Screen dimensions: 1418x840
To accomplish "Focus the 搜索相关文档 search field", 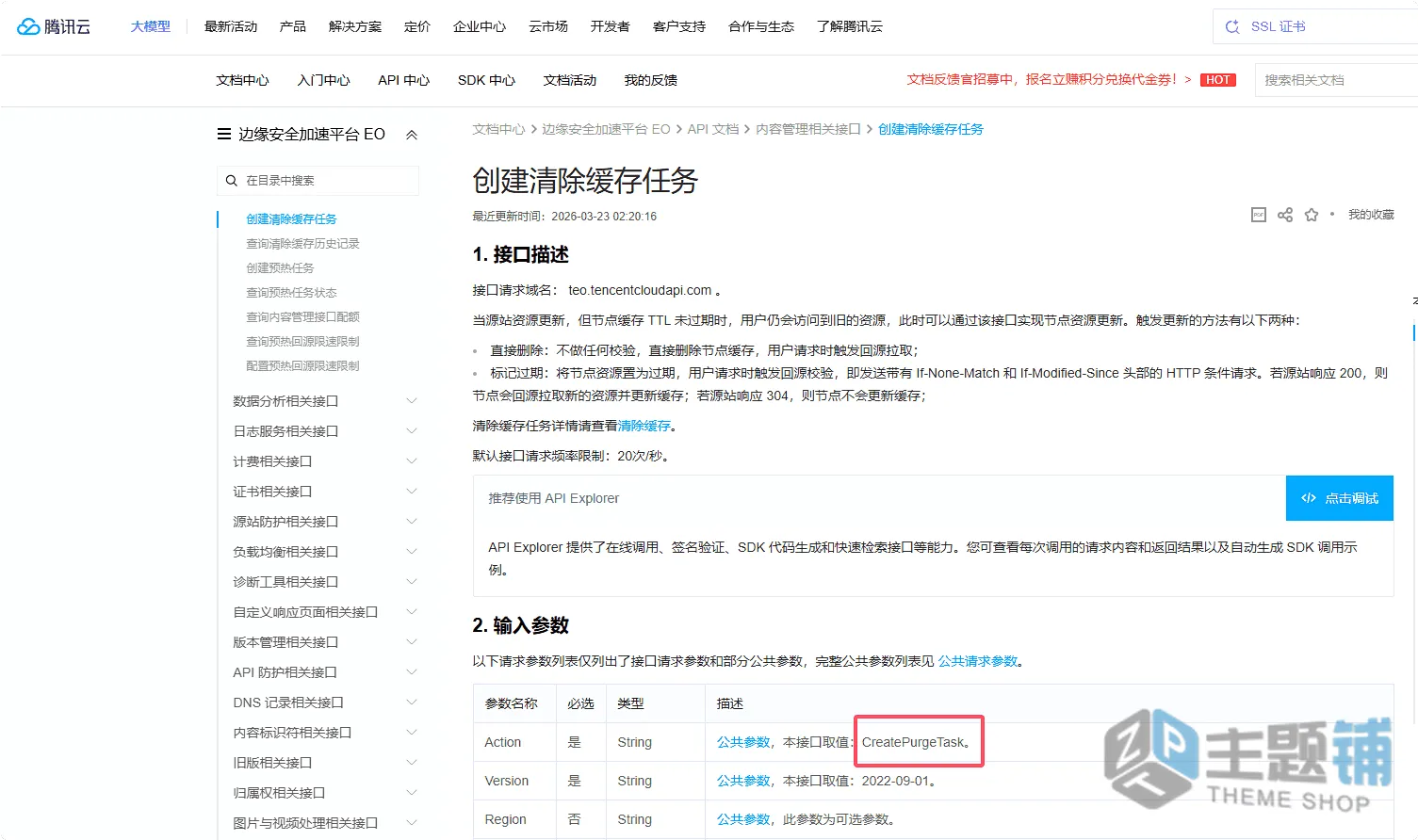I will click(x=1338, y=80).
